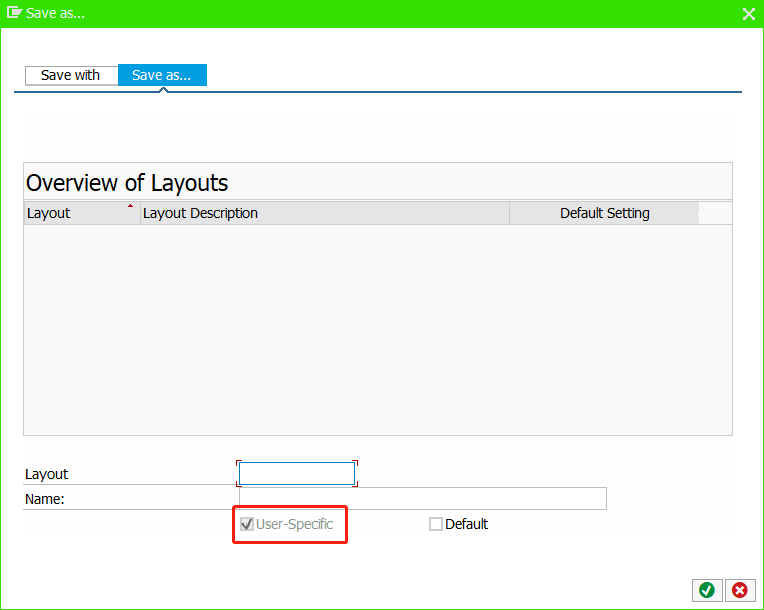Click the Name: field label
Screen dimensions: 764x610
coord(45,499)
